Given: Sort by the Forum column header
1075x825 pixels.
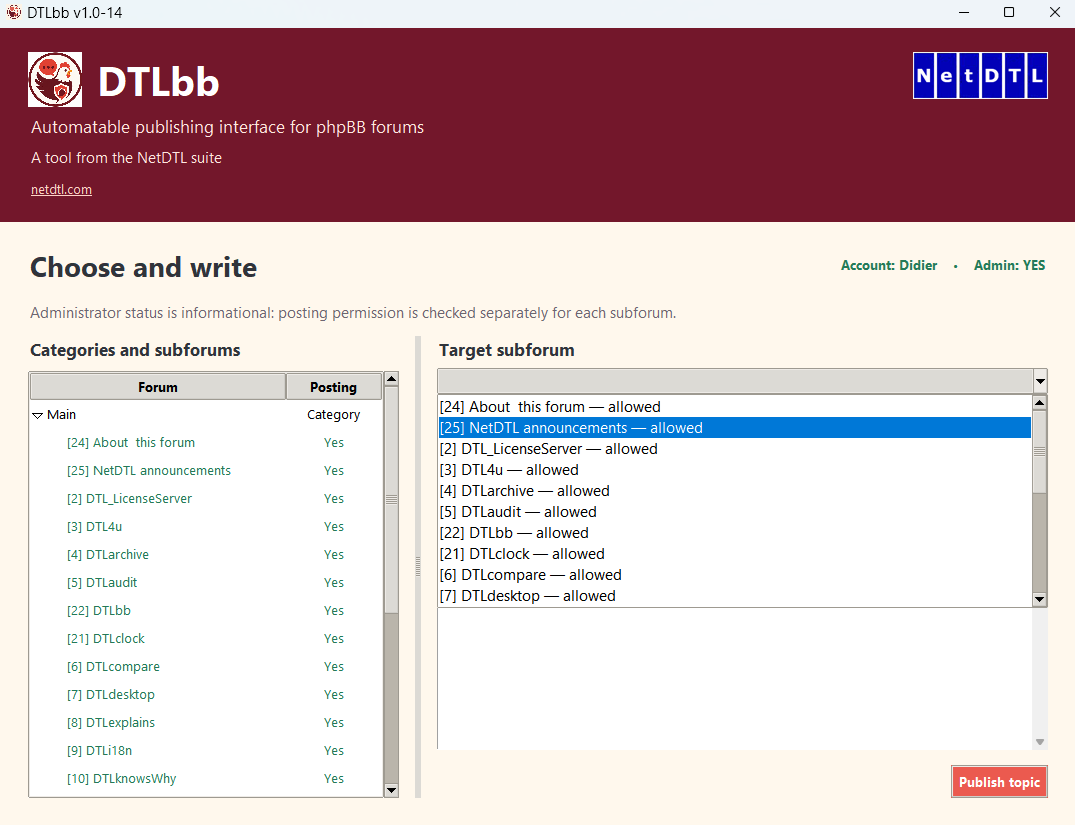Looking at the screenshot, I should [158, 387].
